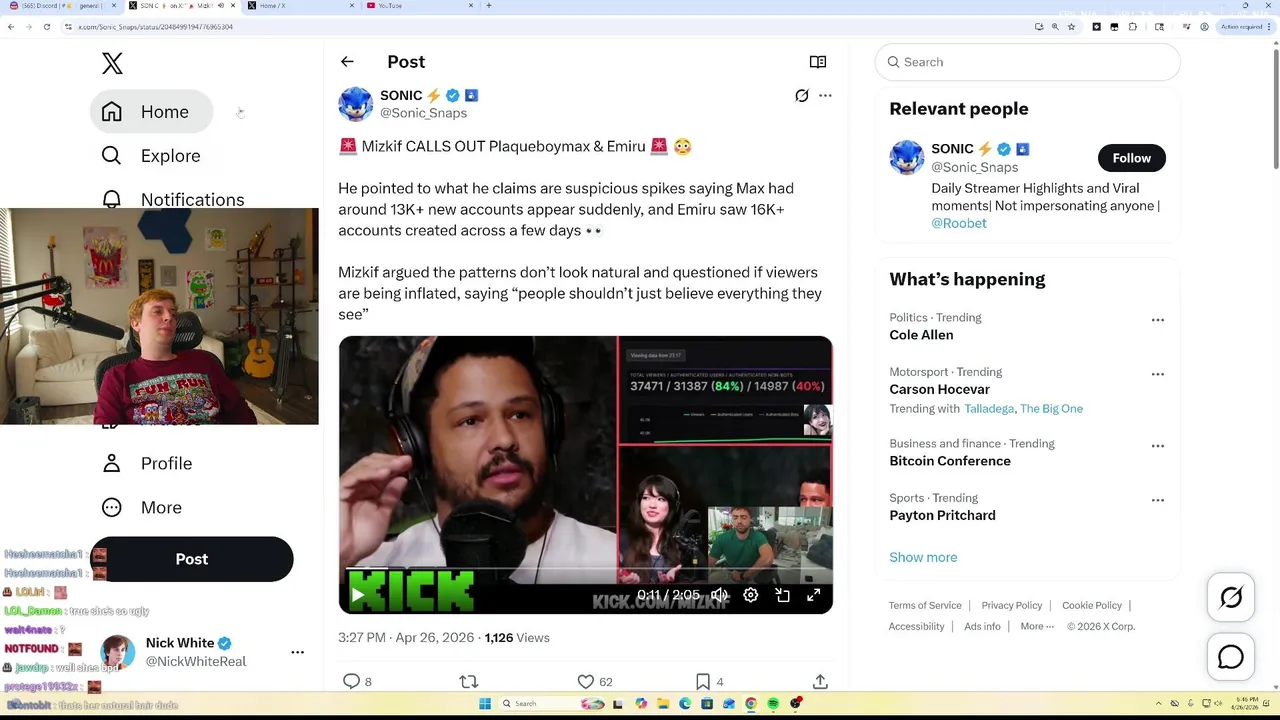Click the share icon under the post

tap(820, 682)
